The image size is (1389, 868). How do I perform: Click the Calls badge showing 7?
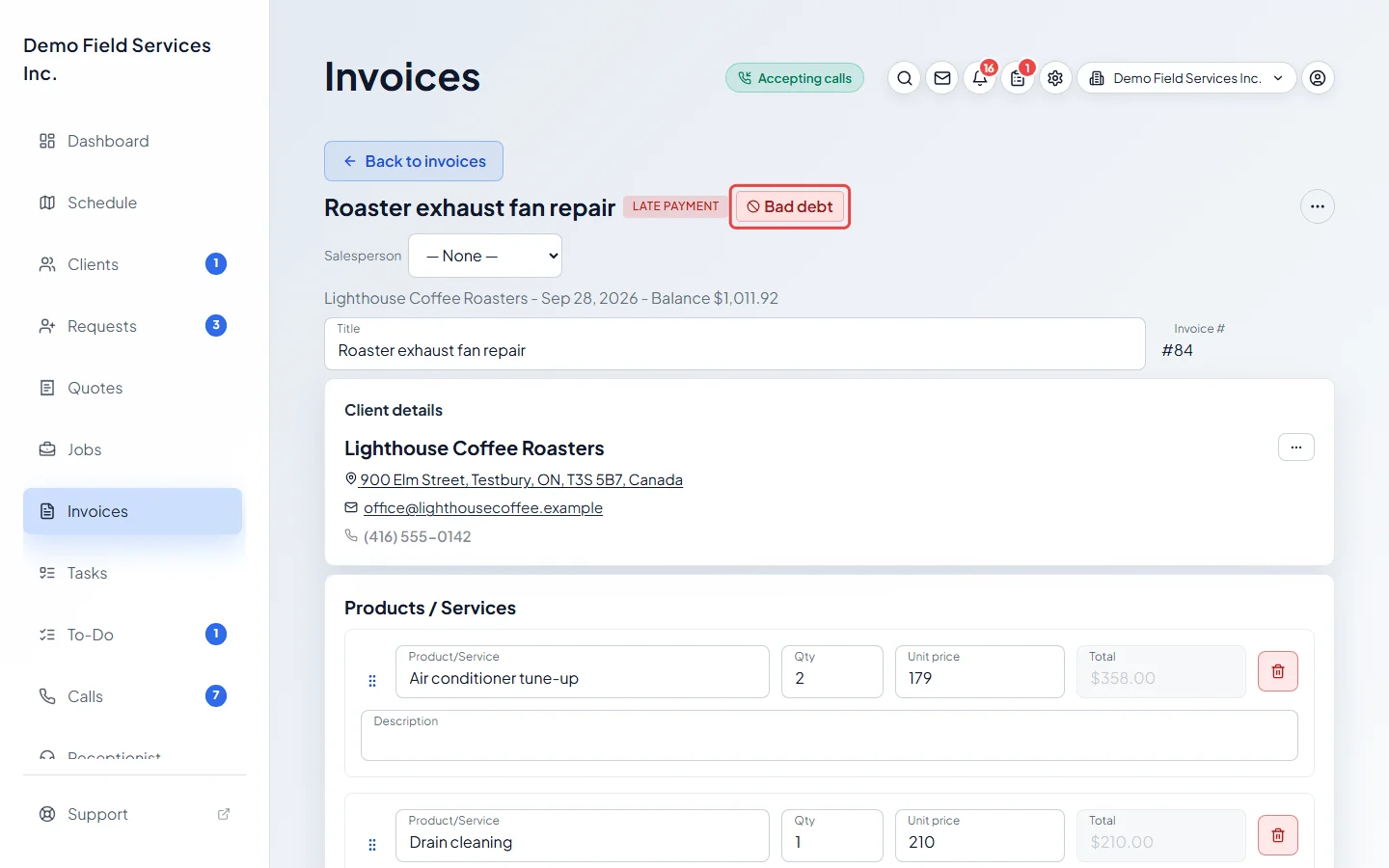216,695
